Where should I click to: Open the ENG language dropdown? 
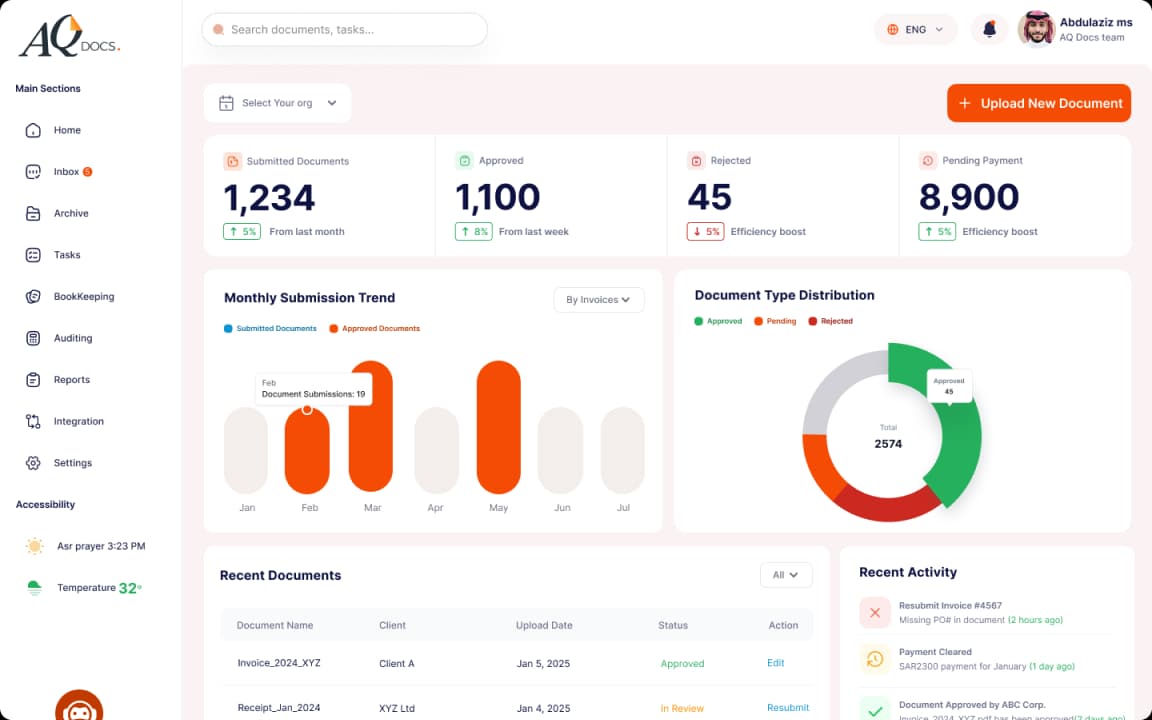tap(915, 29)
